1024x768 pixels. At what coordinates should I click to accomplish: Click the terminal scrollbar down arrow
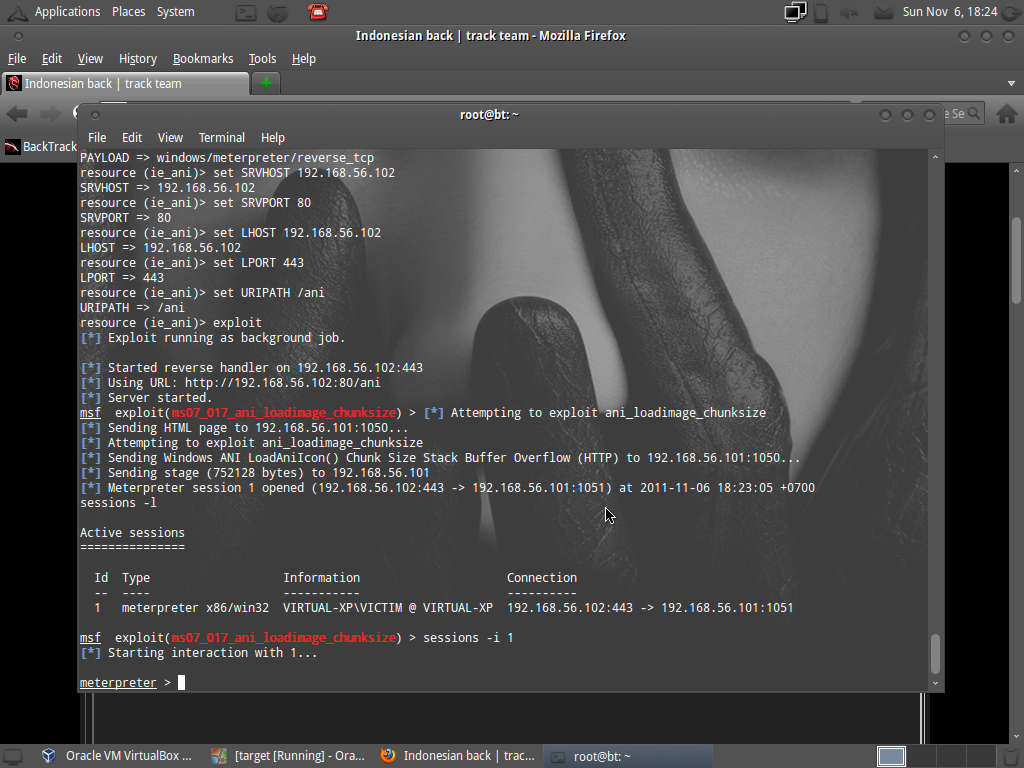[x=935, y=683]
